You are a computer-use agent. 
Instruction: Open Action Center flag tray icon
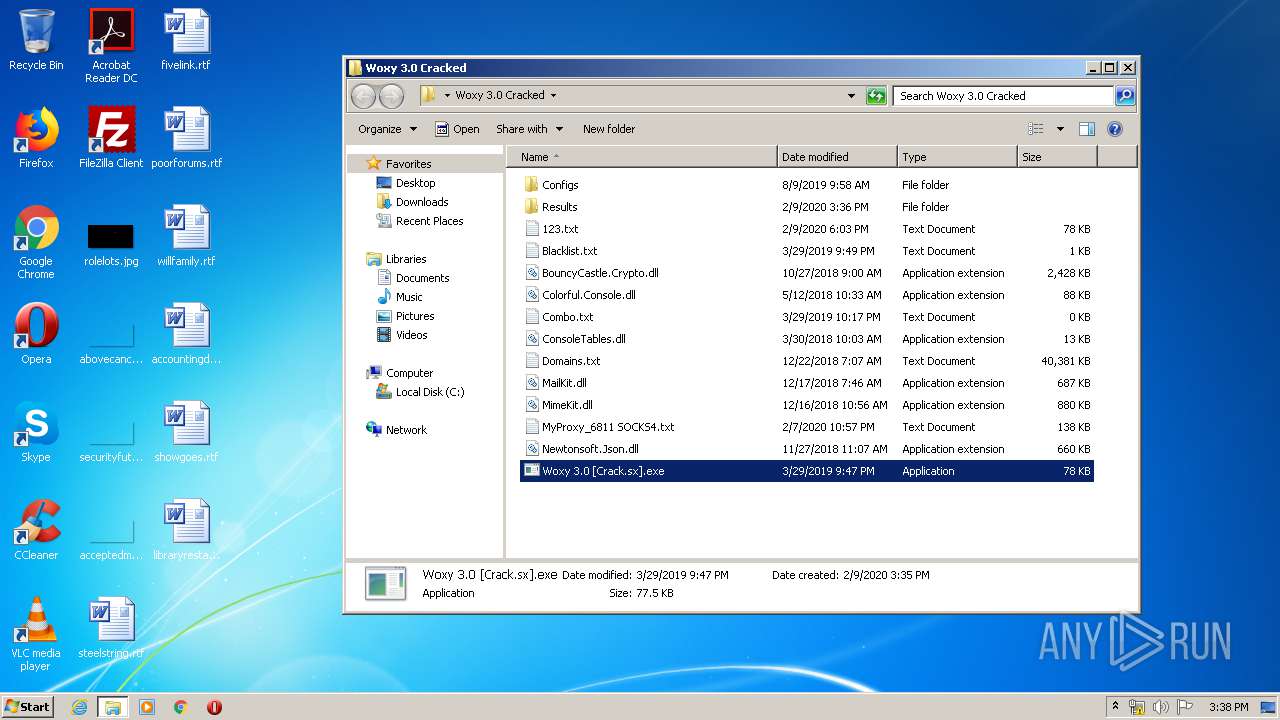(x=1185, y=707)
